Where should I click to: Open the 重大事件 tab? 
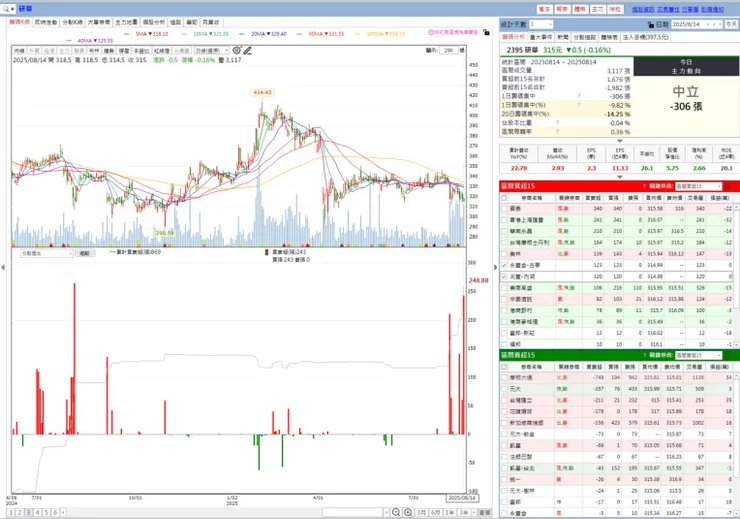click(x=541, y=37)
